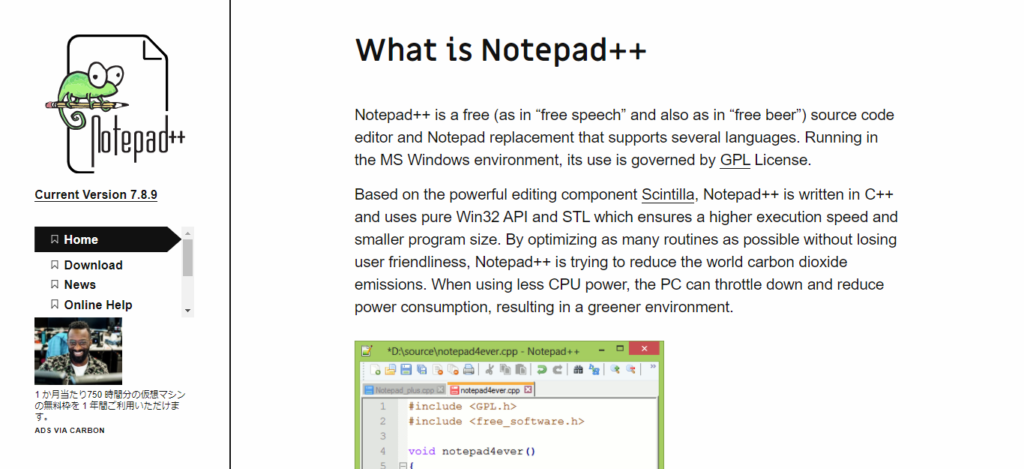Click the scissors Cut icon in screenshot toolbar

(490, 370)
